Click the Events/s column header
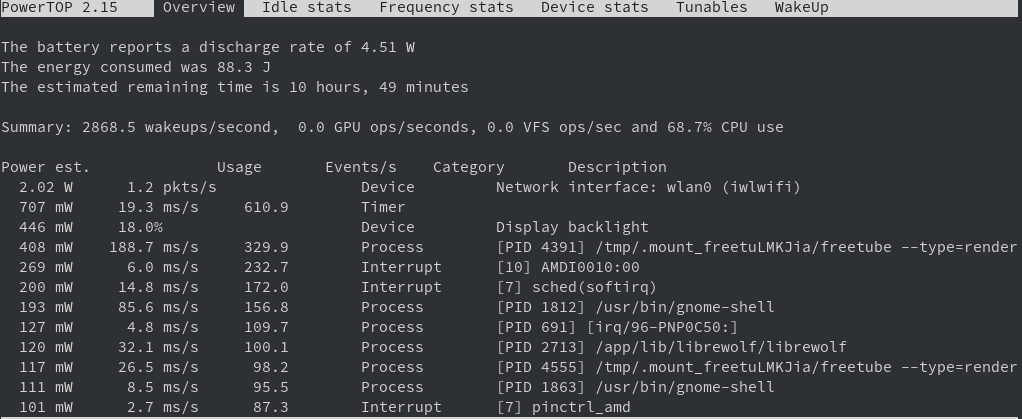Screen dimensions: 1022x419 360,167
